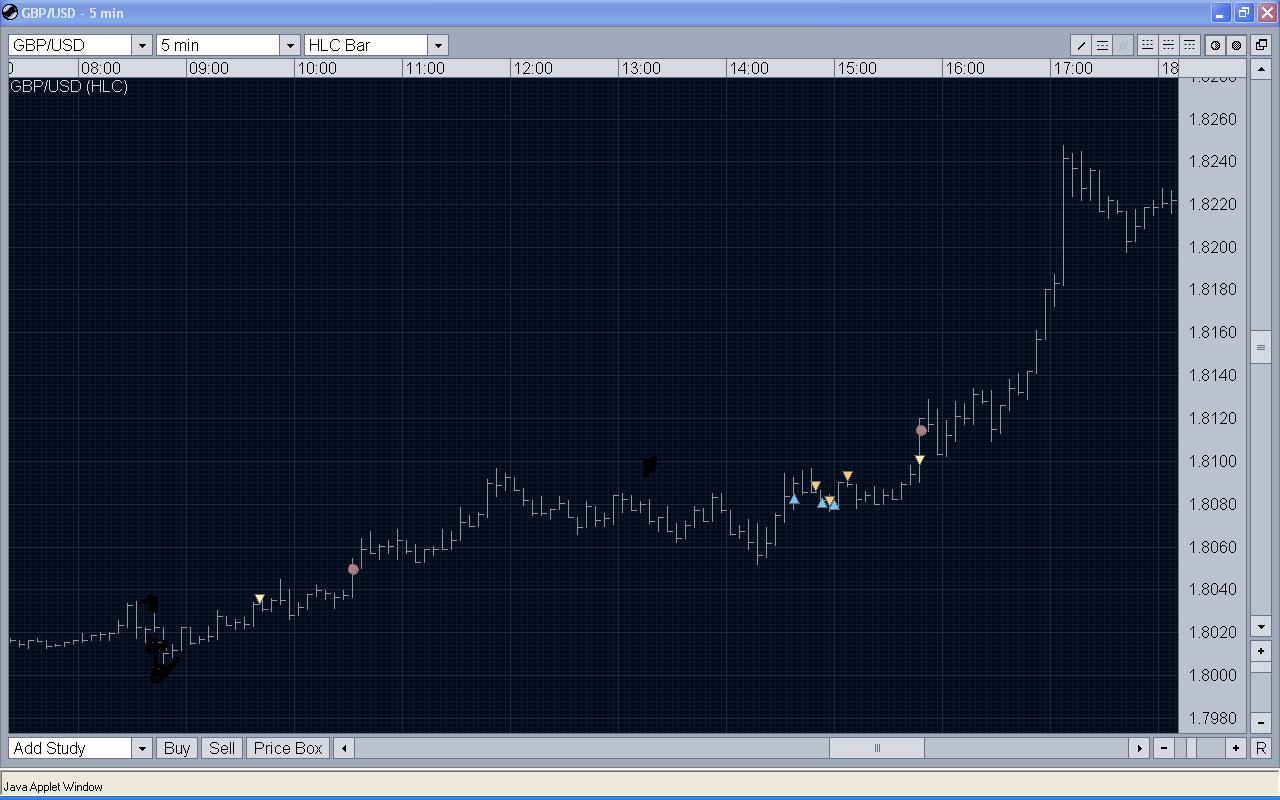Click the orange down-triangle marker near 14:55
Image resolution: width=1280 pixels, height=800 pixels.
coord(848,476)
